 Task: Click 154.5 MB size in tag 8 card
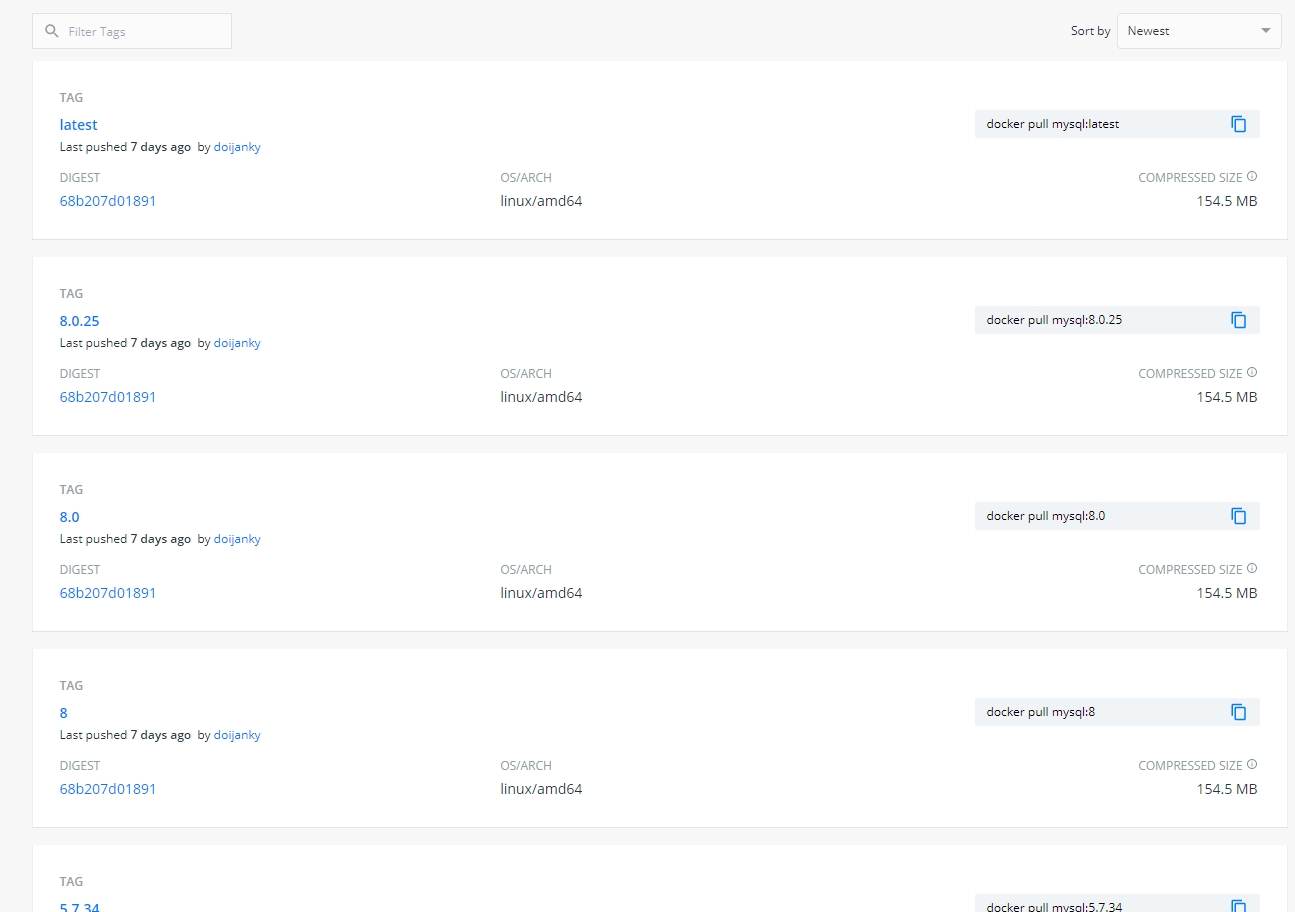click(1227, 789)
